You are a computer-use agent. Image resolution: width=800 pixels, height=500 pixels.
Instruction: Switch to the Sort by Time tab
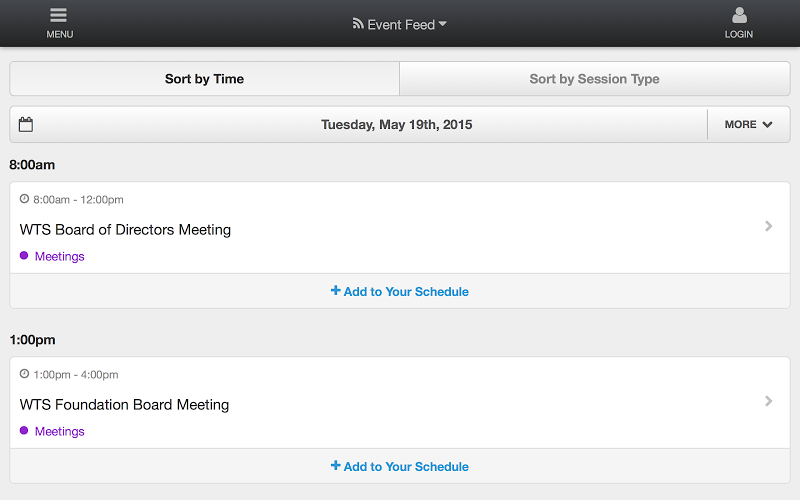[x=204, y=79]
